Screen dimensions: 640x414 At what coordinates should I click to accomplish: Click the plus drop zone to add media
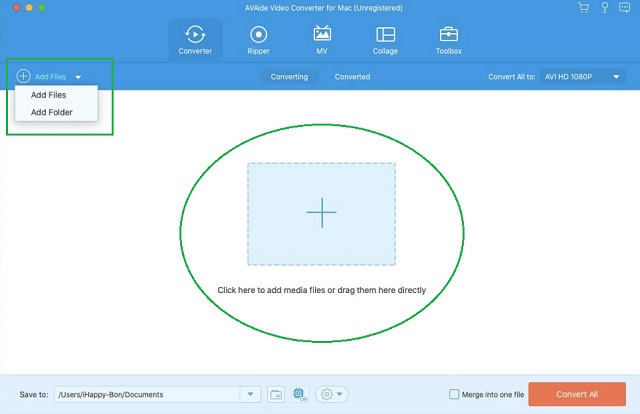point(321,213)
